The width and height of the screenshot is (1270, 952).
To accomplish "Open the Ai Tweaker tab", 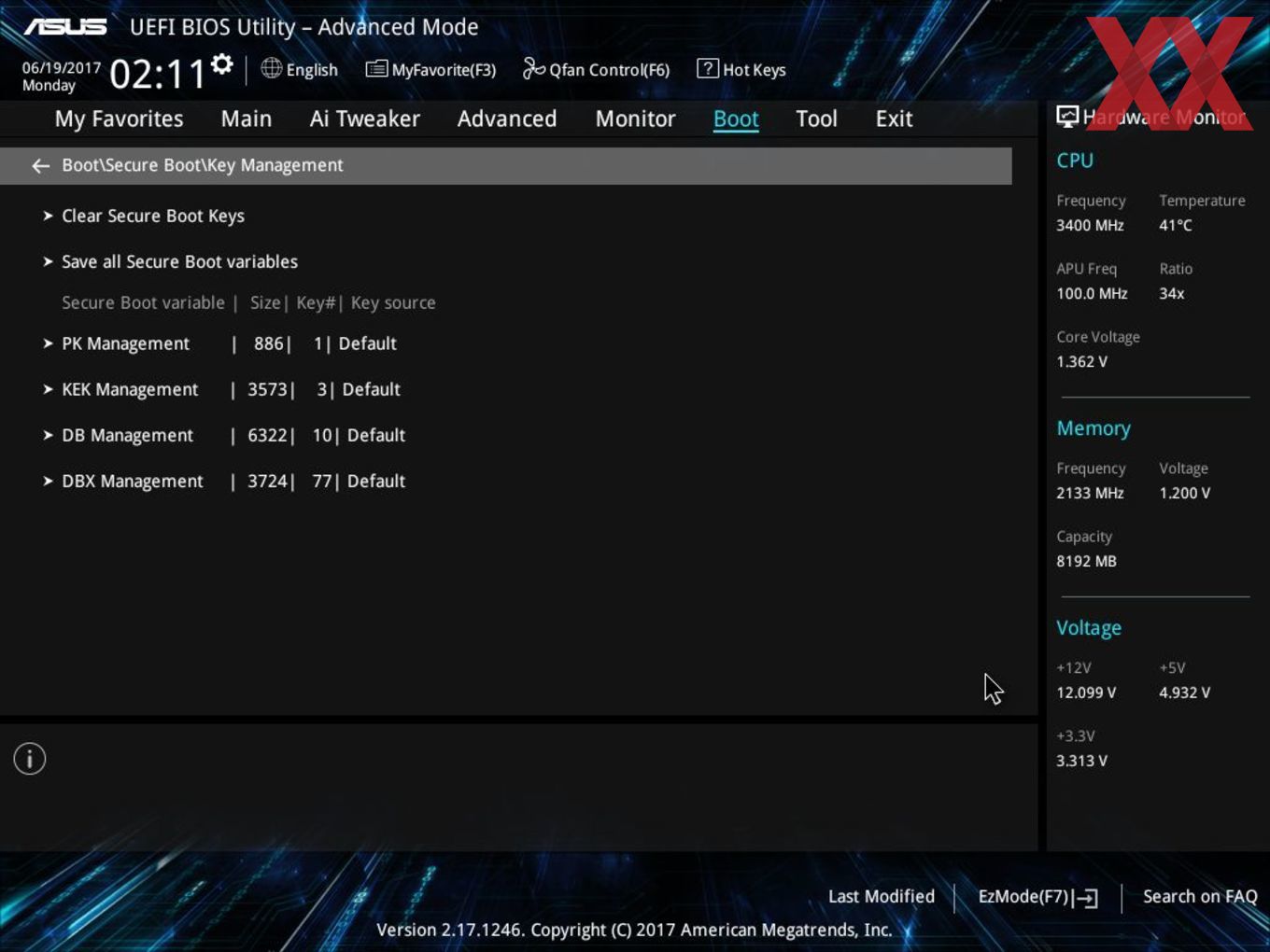I will (x=365, y=119).
